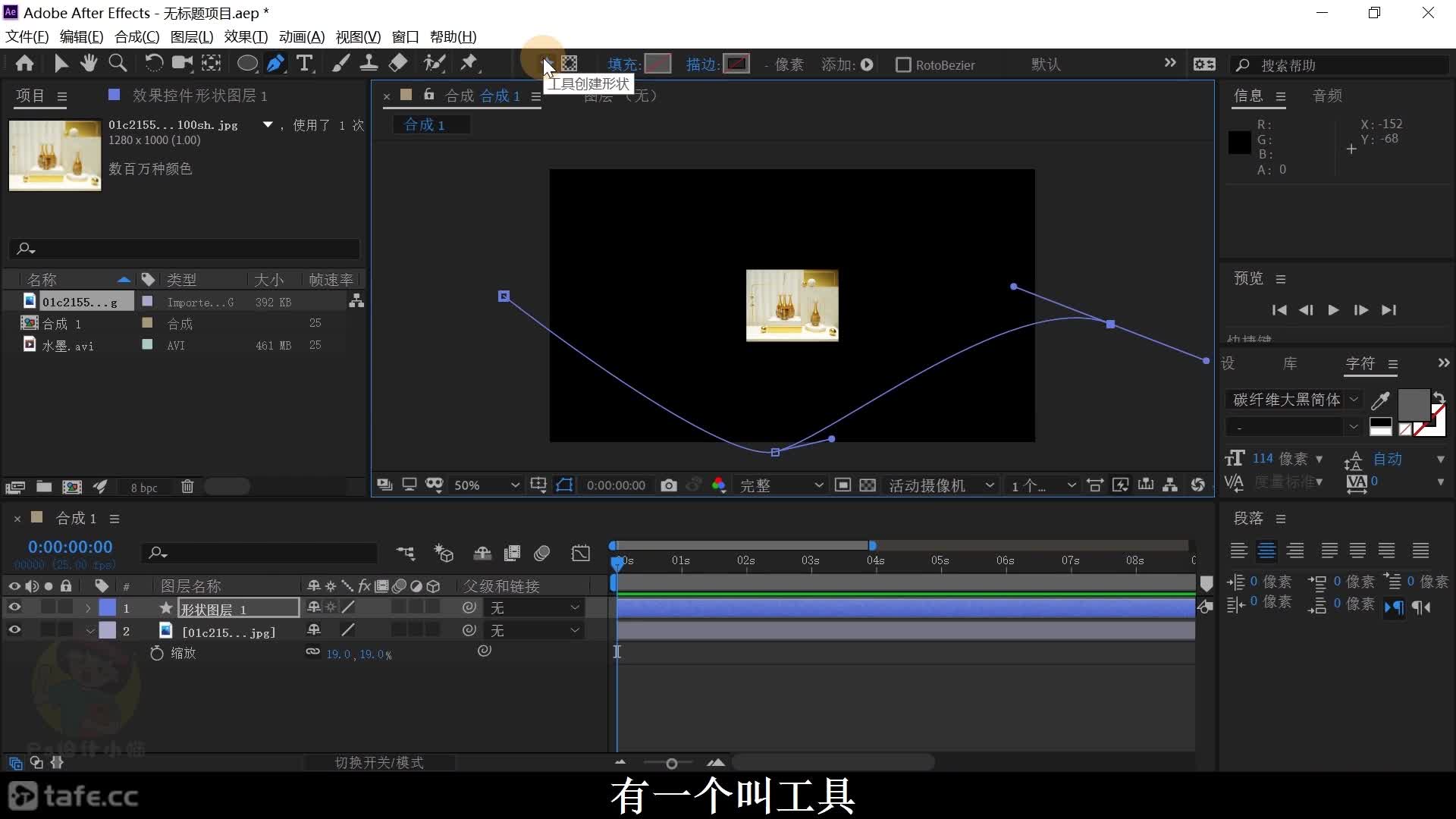Open the 完整 resolution dropdown
The height and width of the screenshot is (819, 1456).
(781, 485)
